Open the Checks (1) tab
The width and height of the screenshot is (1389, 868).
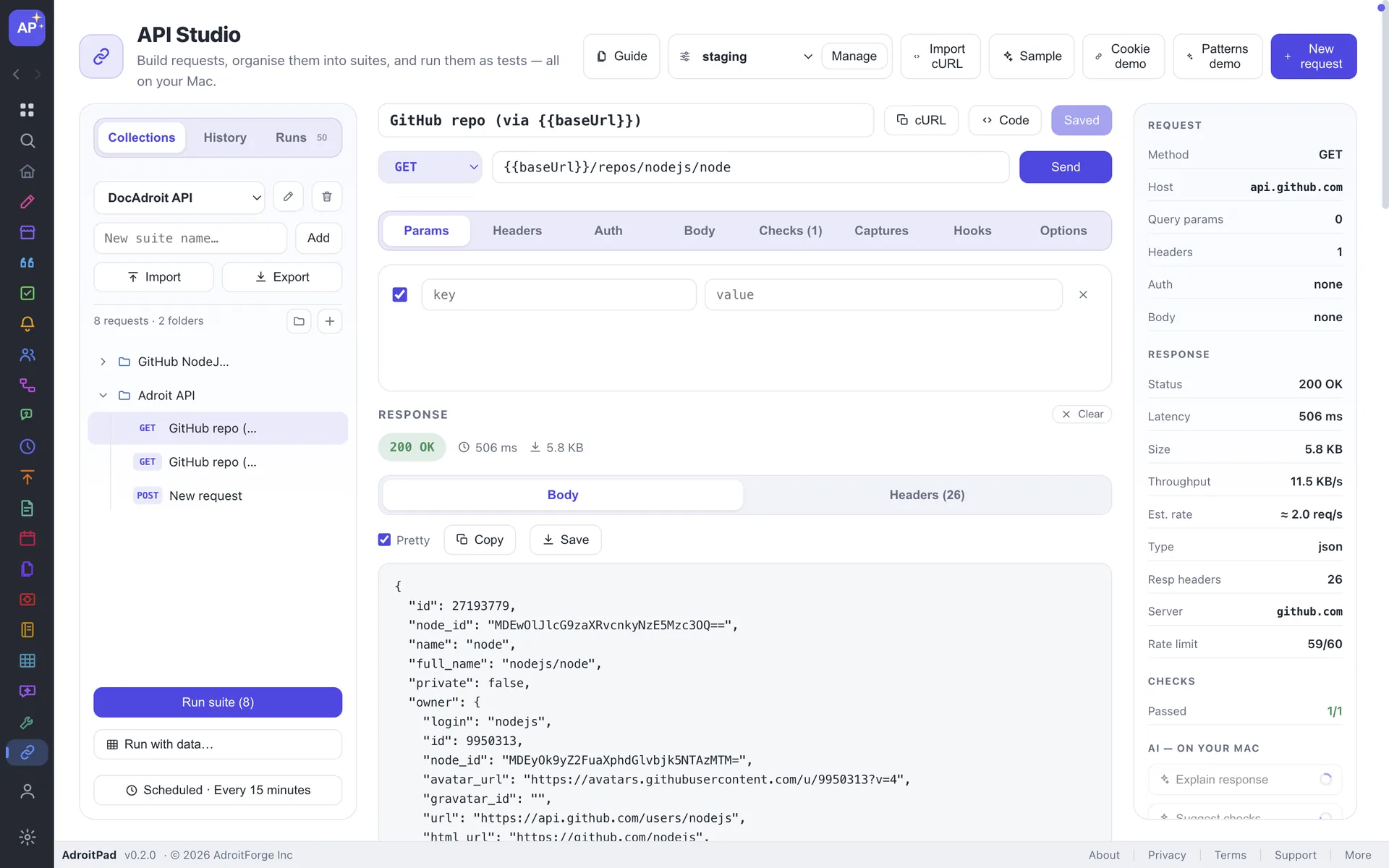[790, 231]
